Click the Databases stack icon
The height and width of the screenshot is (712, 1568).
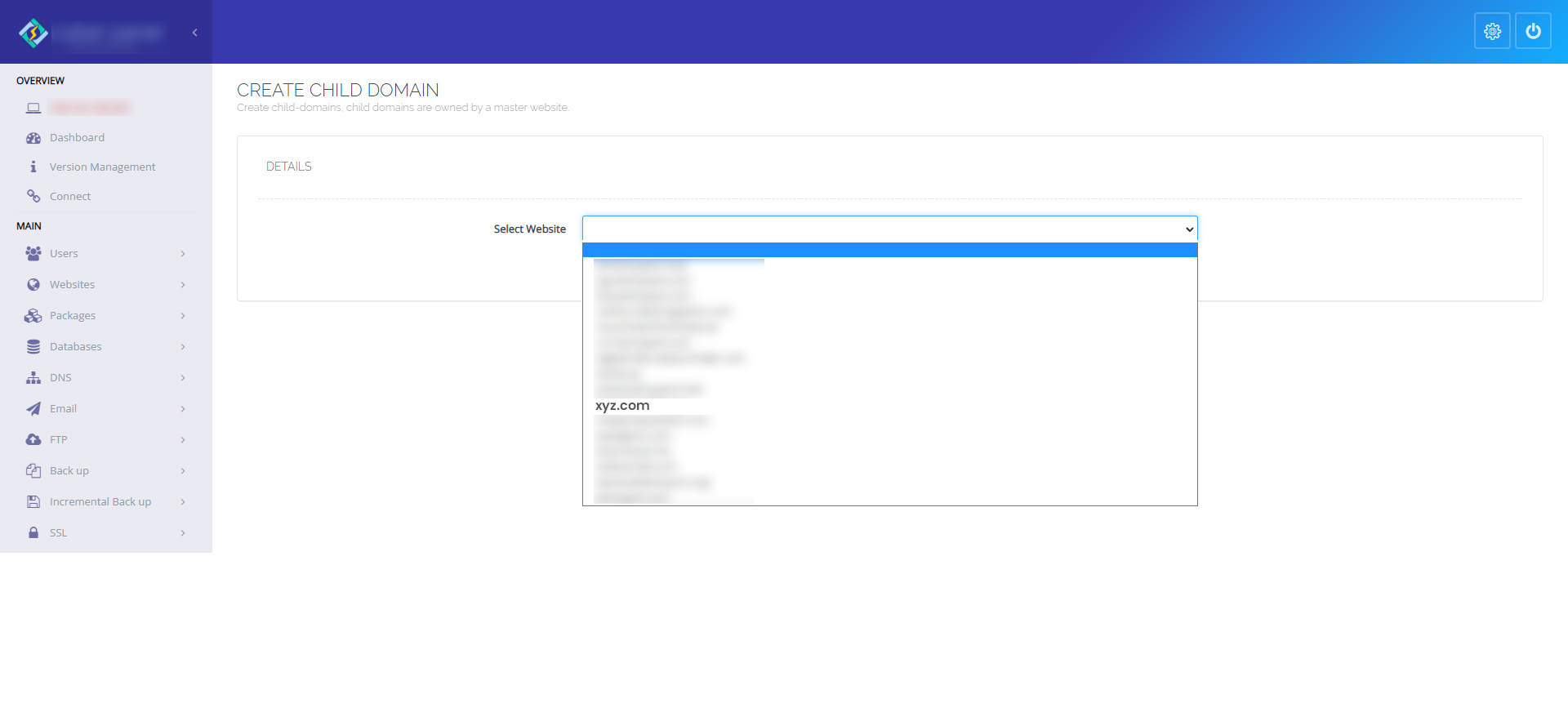point(33,347)
